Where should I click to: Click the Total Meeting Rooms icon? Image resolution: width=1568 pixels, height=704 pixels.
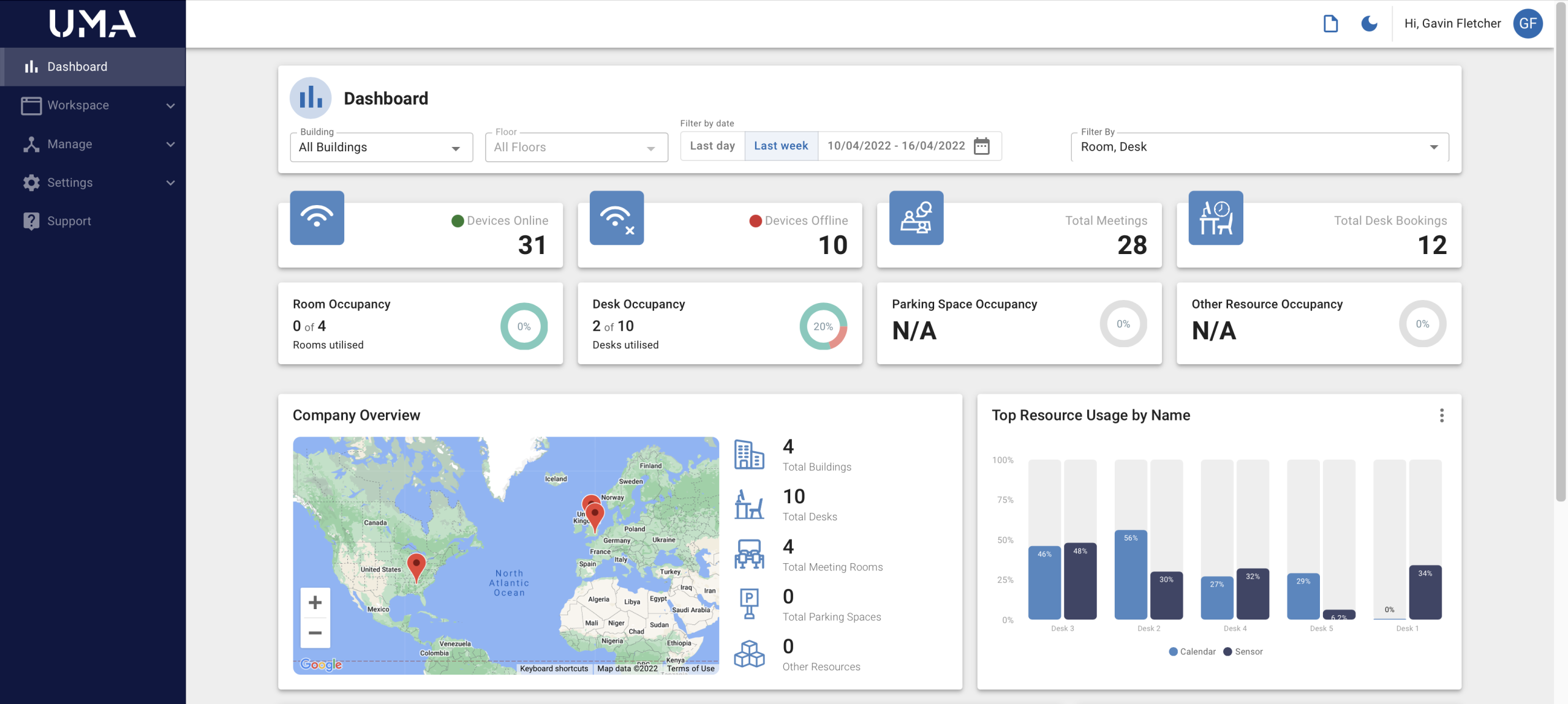pyautogui.click(x=749, y=555)
